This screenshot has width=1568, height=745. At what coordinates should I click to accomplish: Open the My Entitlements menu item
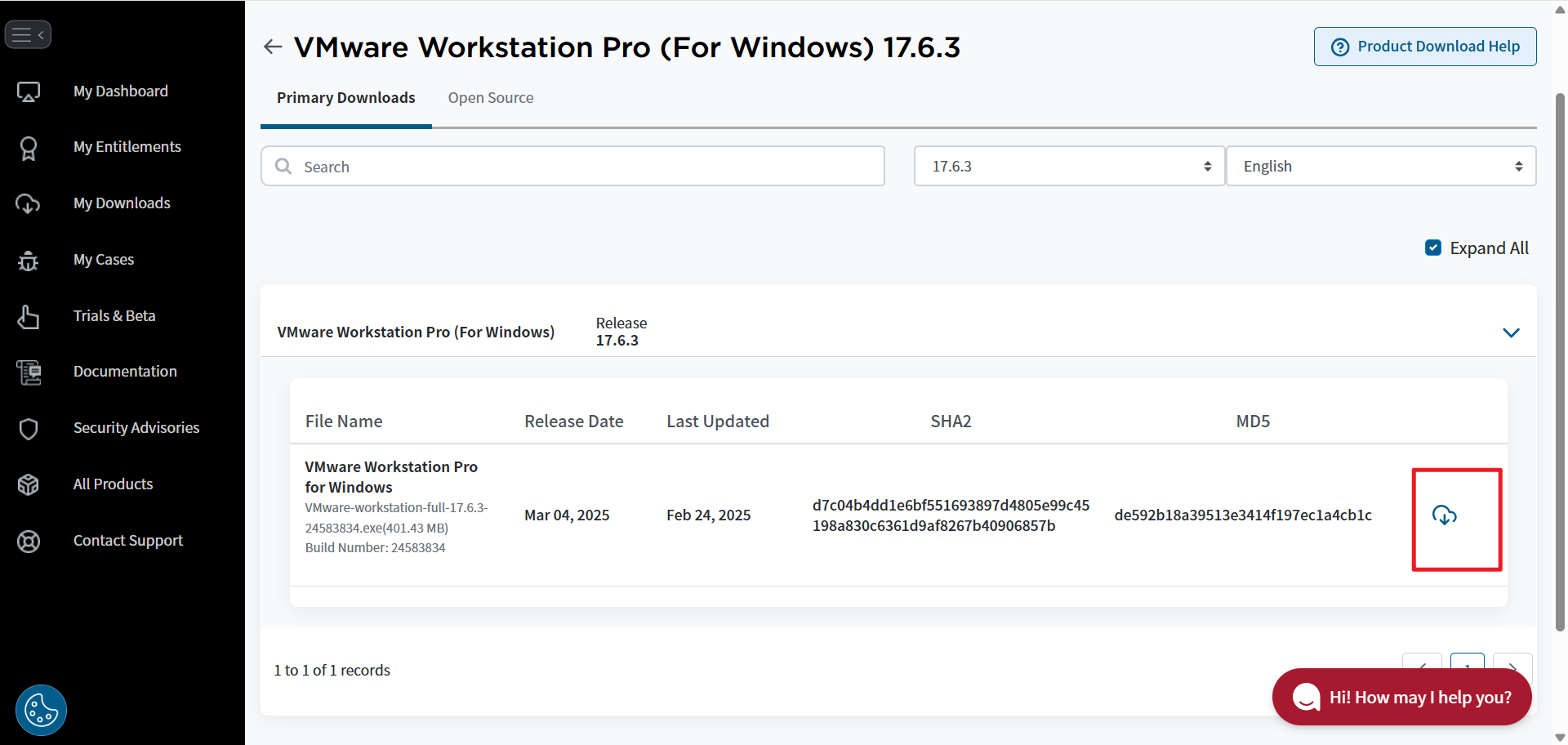point(127,147)
